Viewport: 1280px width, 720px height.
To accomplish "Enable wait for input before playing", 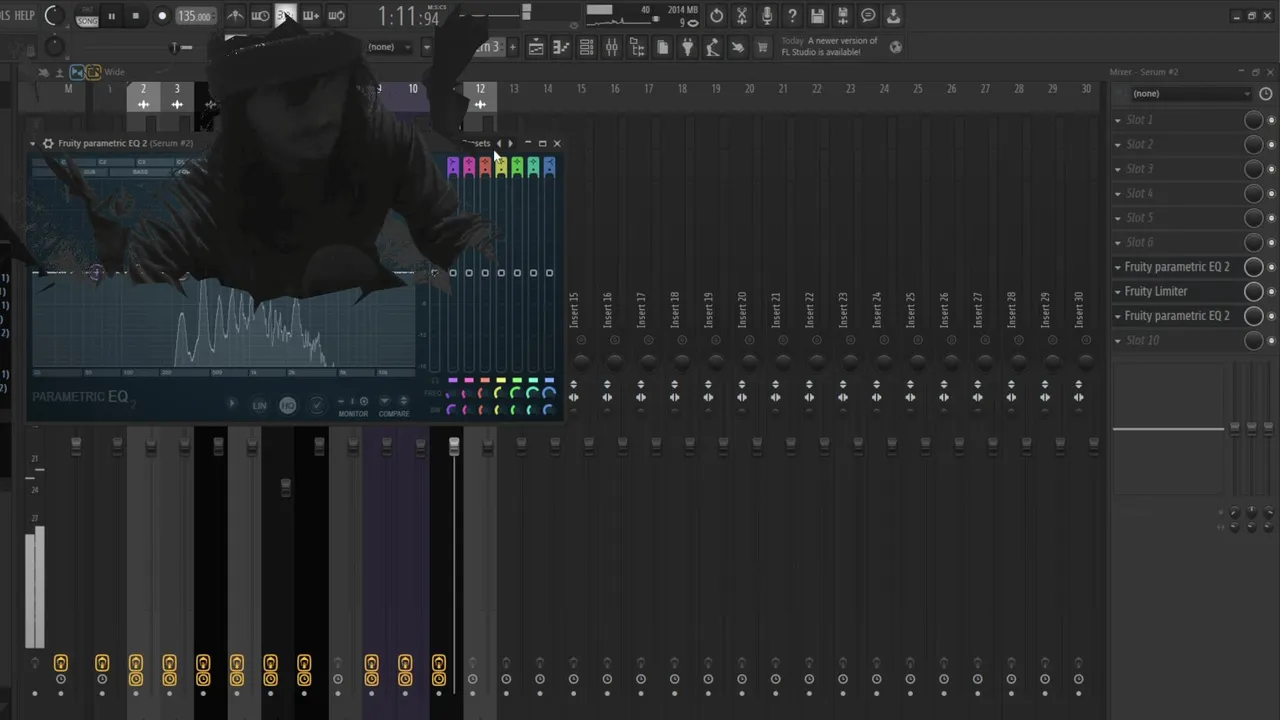I will point(260,15).
